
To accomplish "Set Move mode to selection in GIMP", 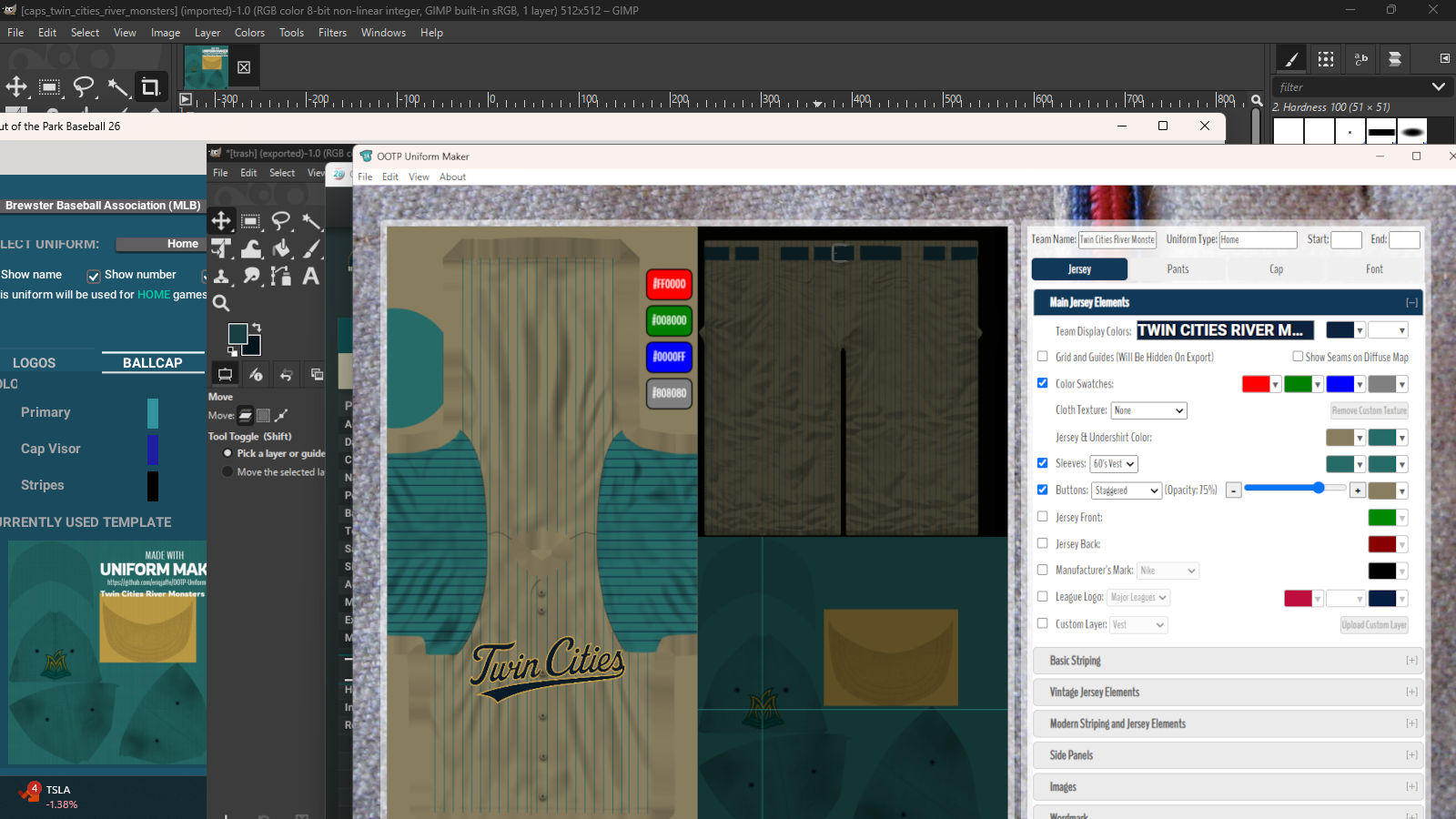I will pos(263,416).
